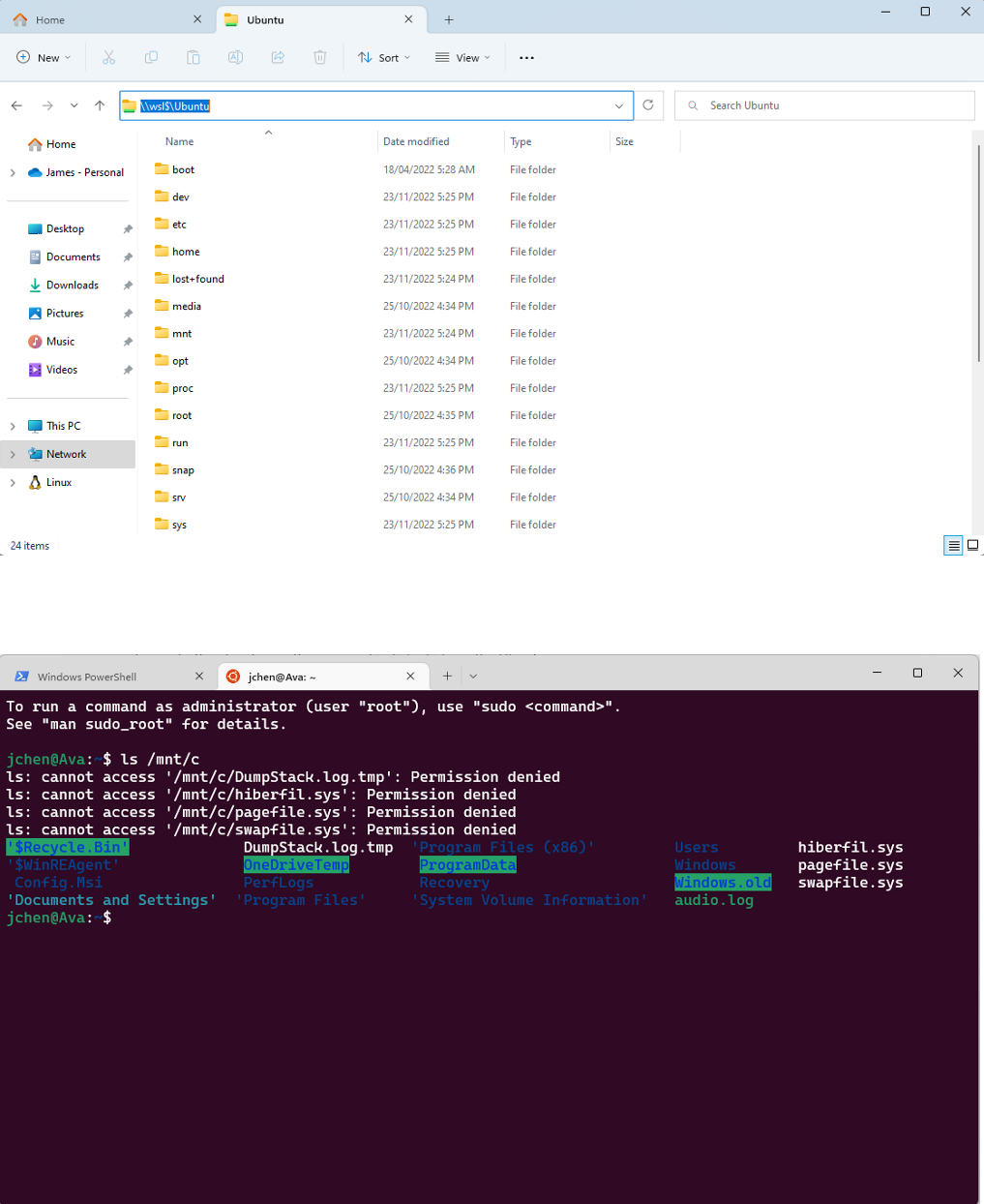Viewport: 984px width, 1204px height.
Task: Close the Home tab in File Explorer
Action: [x=197, y=19]
